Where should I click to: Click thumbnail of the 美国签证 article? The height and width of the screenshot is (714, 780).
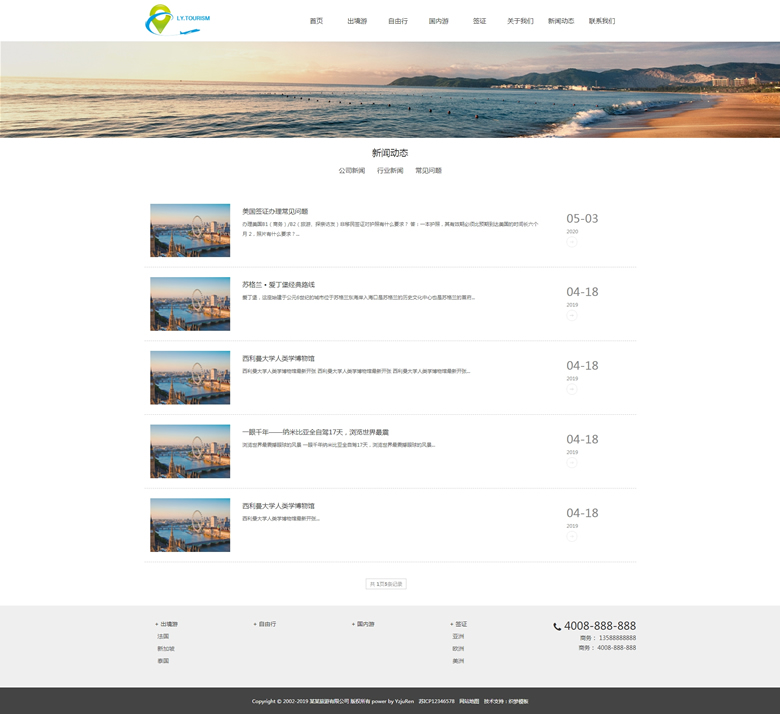190,230
